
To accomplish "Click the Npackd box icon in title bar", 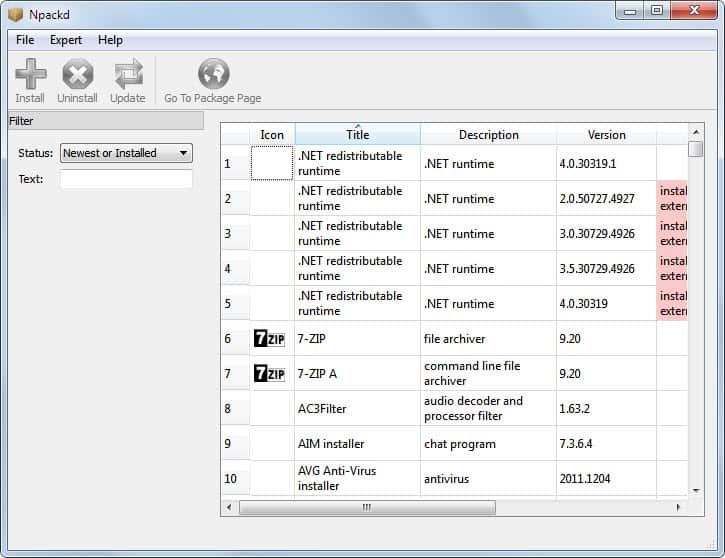I will [x=15, y=15].
